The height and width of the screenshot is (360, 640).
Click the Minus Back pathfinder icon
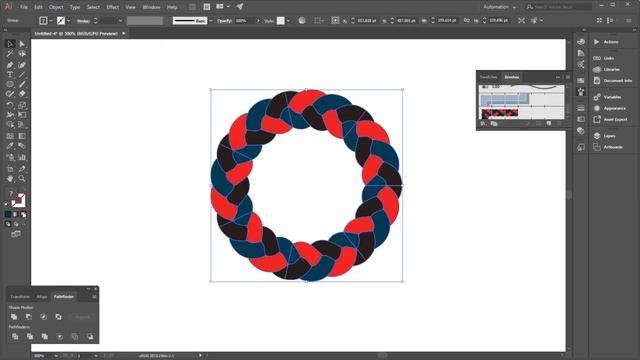click(90, 336)
